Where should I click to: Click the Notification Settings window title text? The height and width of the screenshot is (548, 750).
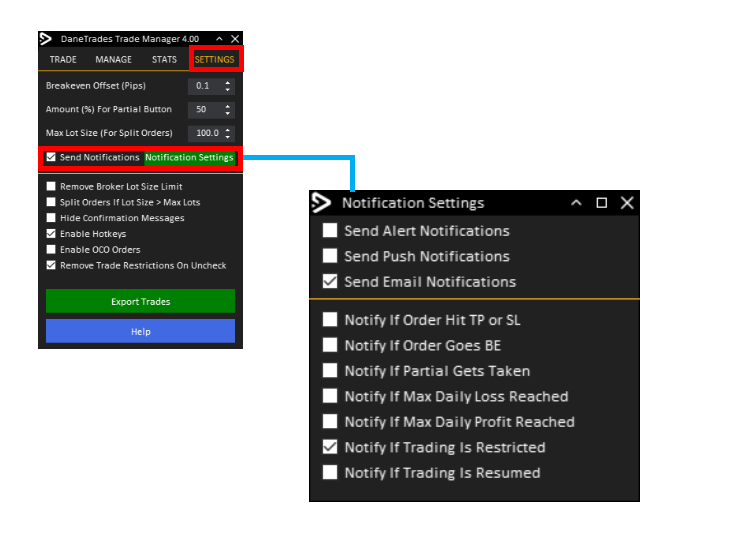tap(413, 203)
